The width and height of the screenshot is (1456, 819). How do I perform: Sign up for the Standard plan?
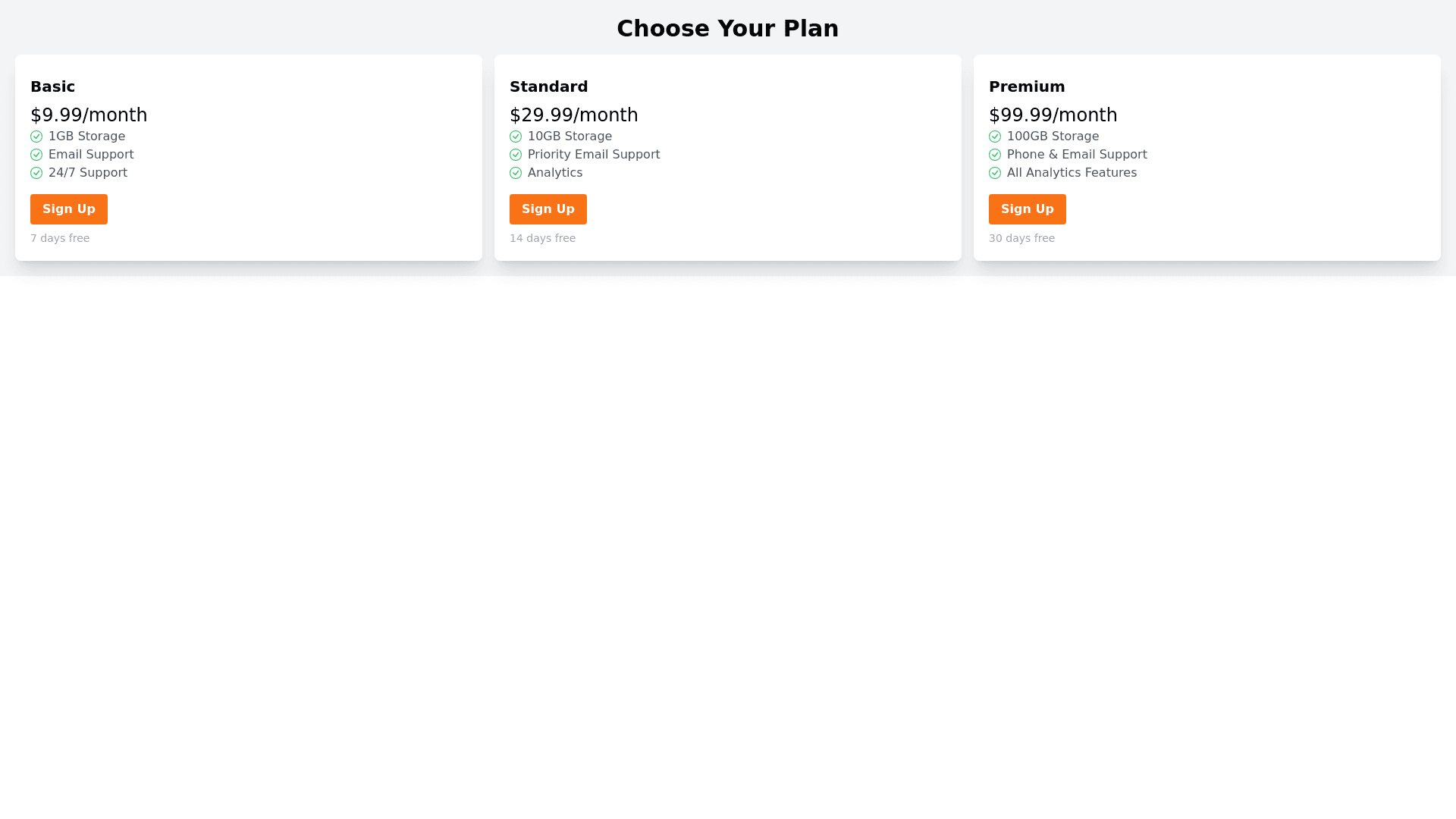[548, 209]
